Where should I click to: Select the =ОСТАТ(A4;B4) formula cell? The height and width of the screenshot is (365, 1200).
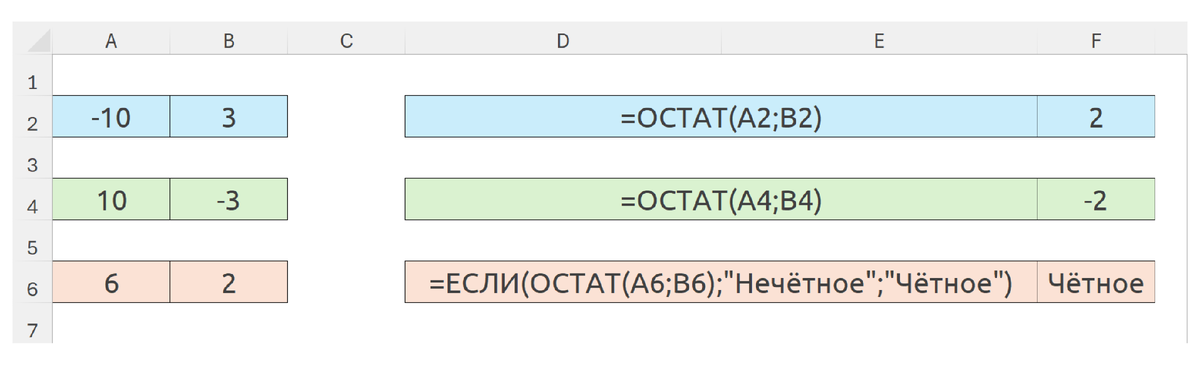click(x=721, y=200)
